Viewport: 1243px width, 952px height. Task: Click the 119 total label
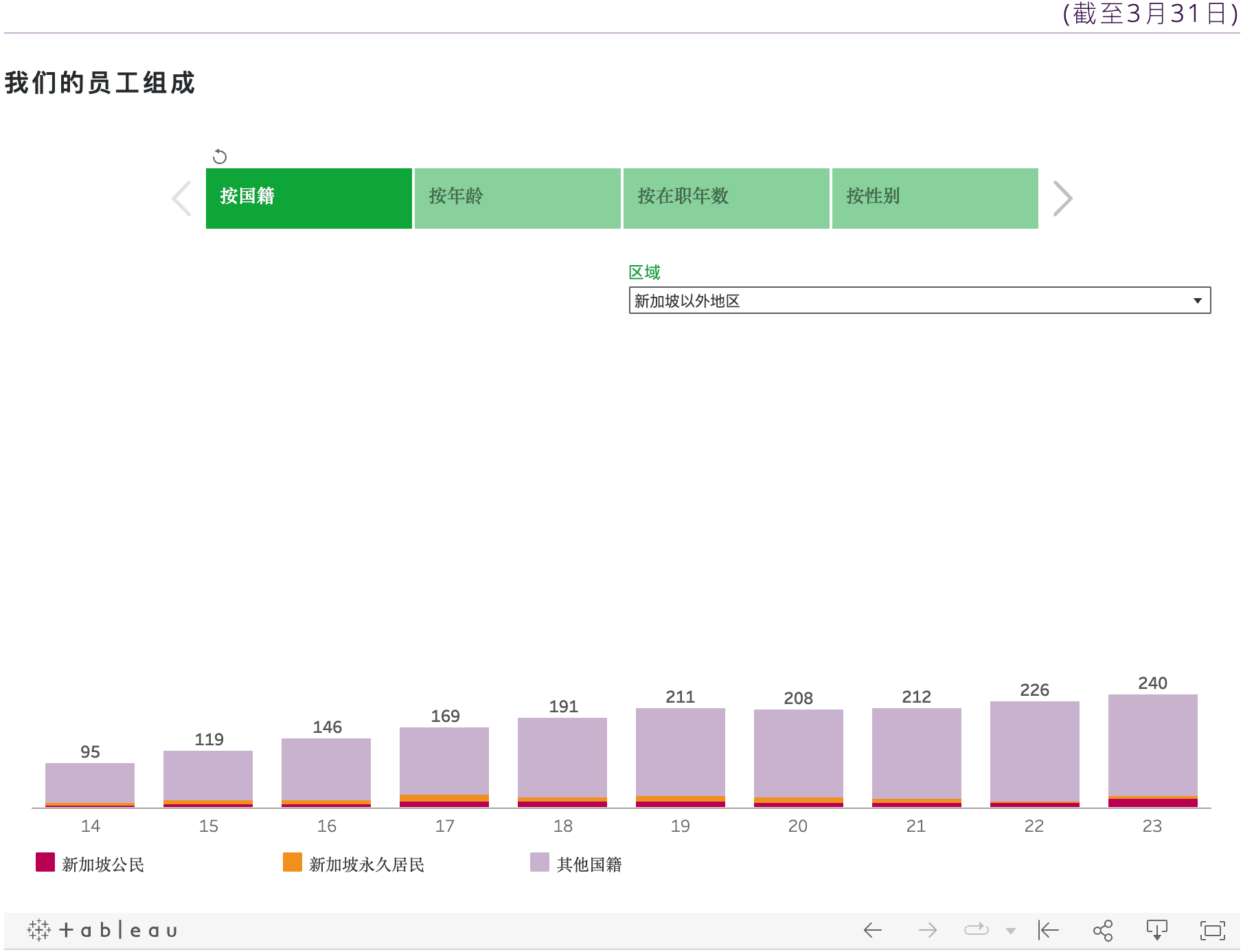(209, 740)
